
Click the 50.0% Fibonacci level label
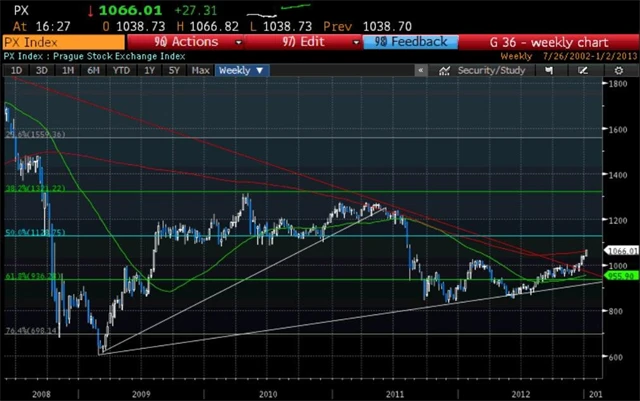click(x=35, y=232)
